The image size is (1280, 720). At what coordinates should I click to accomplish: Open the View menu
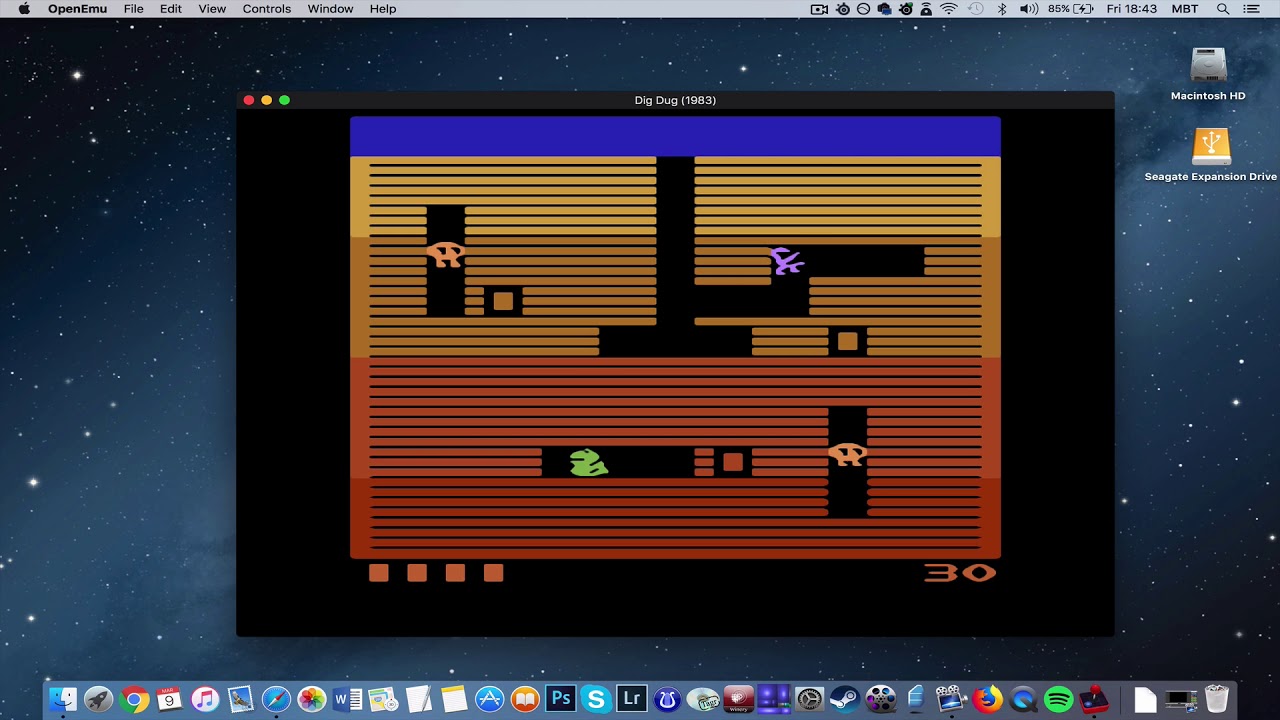[x=212, y=9]
